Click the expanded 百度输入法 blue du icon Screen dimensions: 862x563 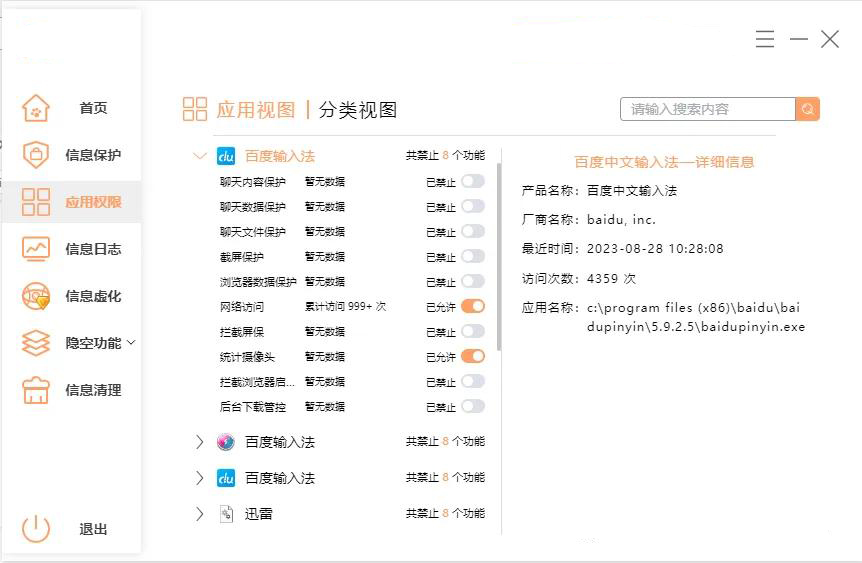click(226, 156)
